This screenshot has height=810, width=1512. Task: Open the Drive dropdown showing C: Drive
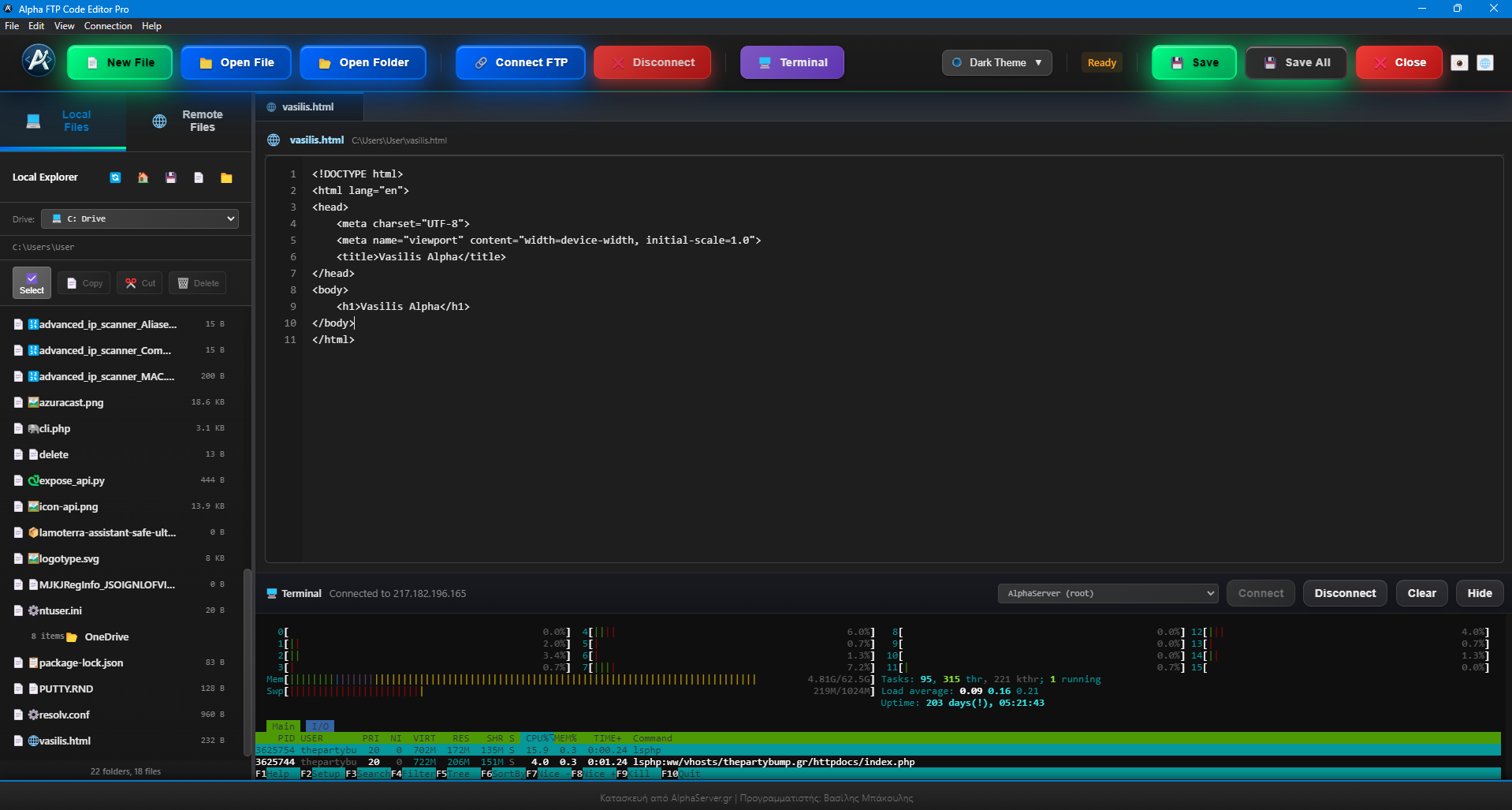click(x=140, y=218)
